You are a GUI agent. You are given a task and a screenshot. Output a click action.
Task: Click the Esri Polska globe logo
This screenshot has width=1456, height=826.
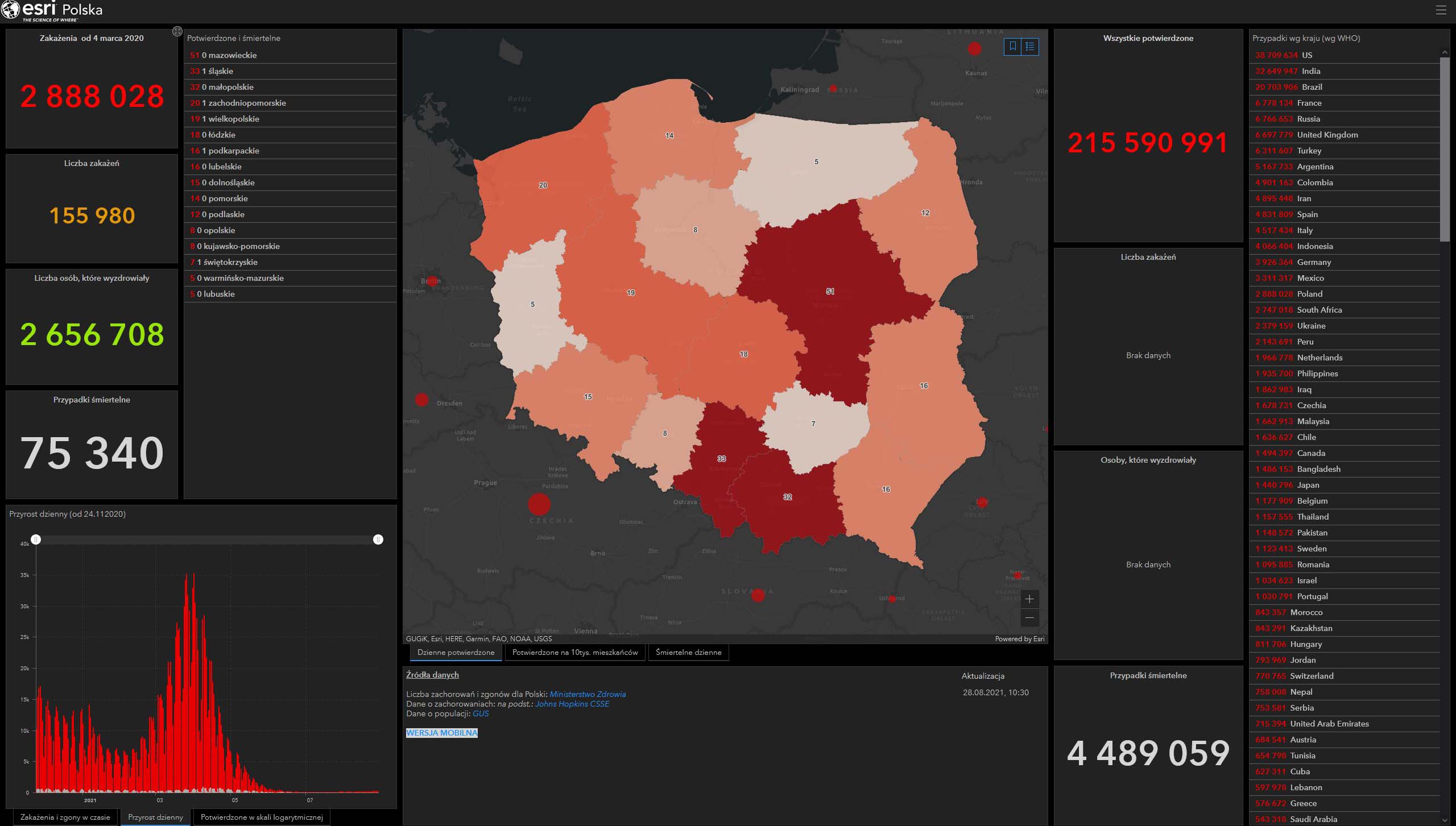[x=10, y=10]
